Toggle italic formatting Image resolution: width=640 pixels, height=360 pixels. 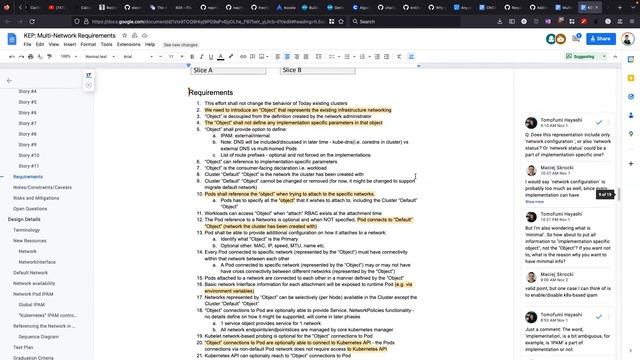202,57
